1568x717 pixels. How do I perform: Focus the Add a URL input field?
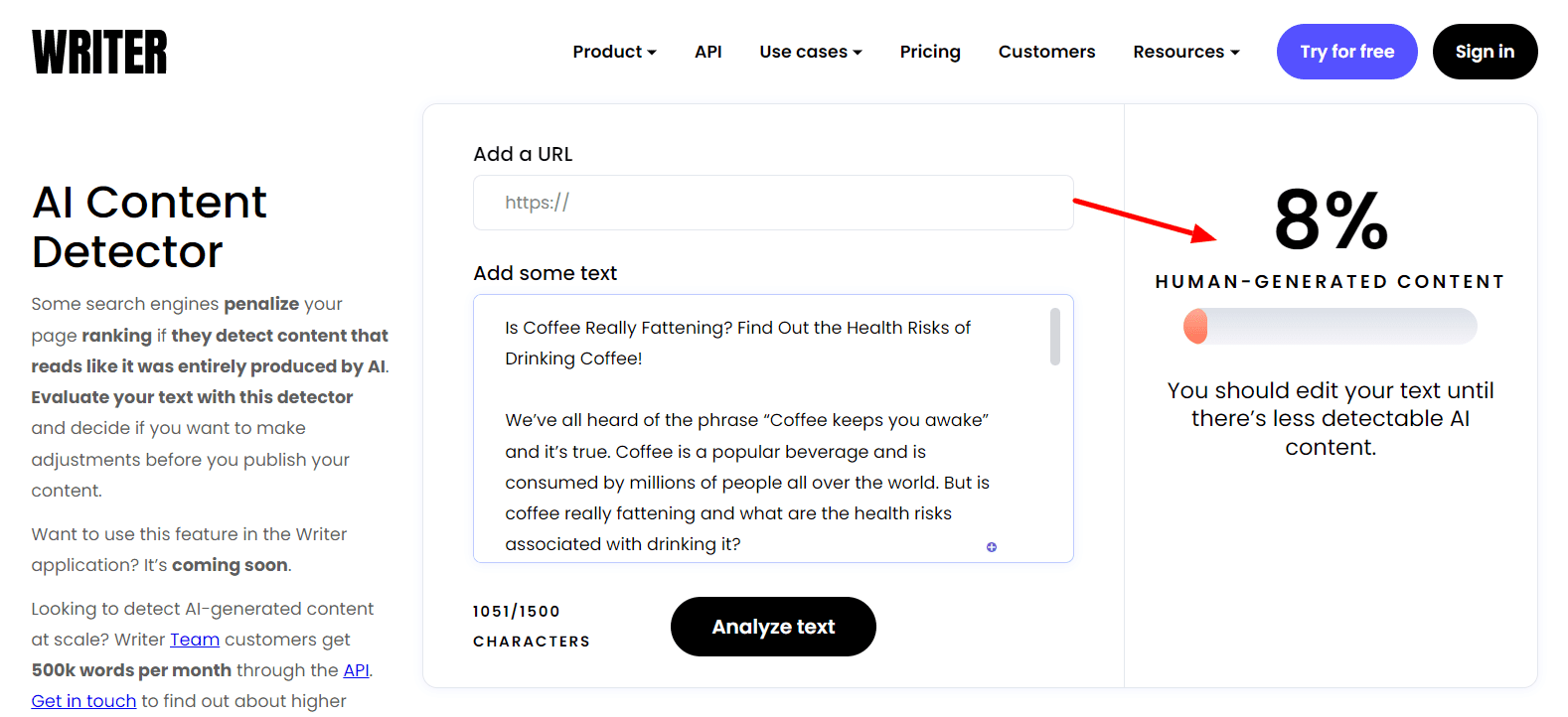pos(773,203)
